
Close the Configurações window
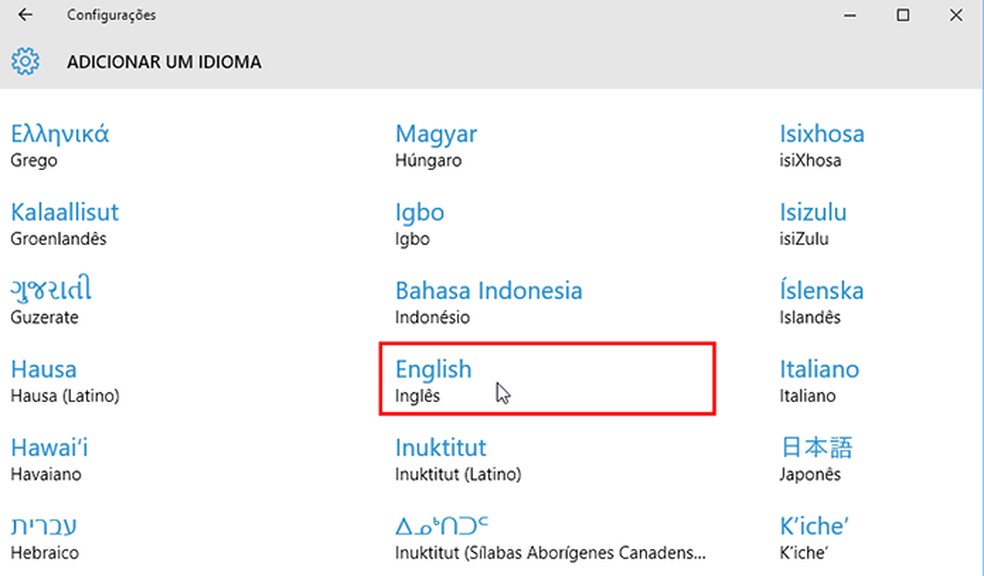click(x=957, y=15)
